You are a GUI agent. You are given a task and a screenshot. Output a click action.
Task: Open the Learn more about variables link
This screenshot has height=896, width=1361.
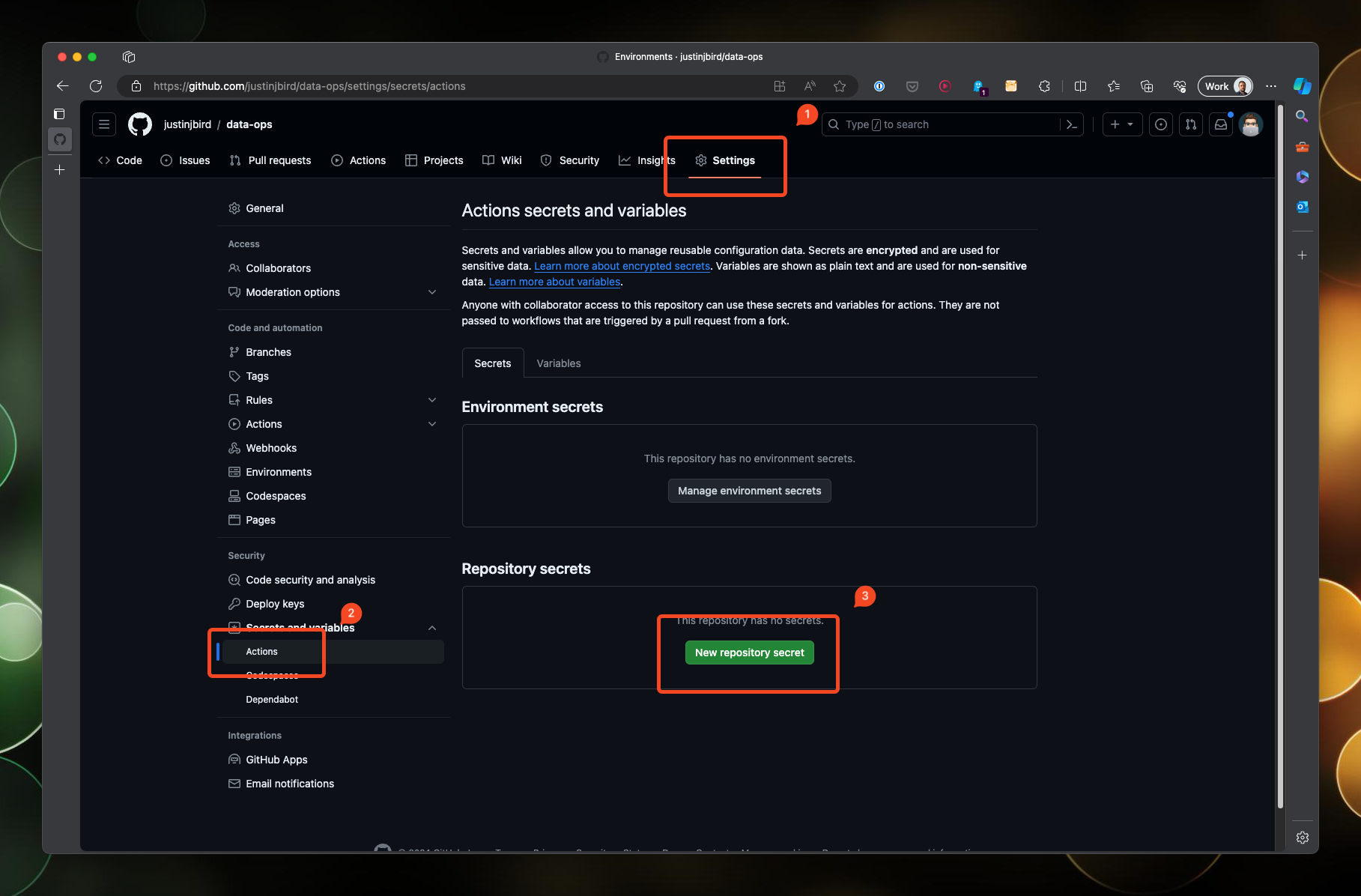tap(554, 282)
